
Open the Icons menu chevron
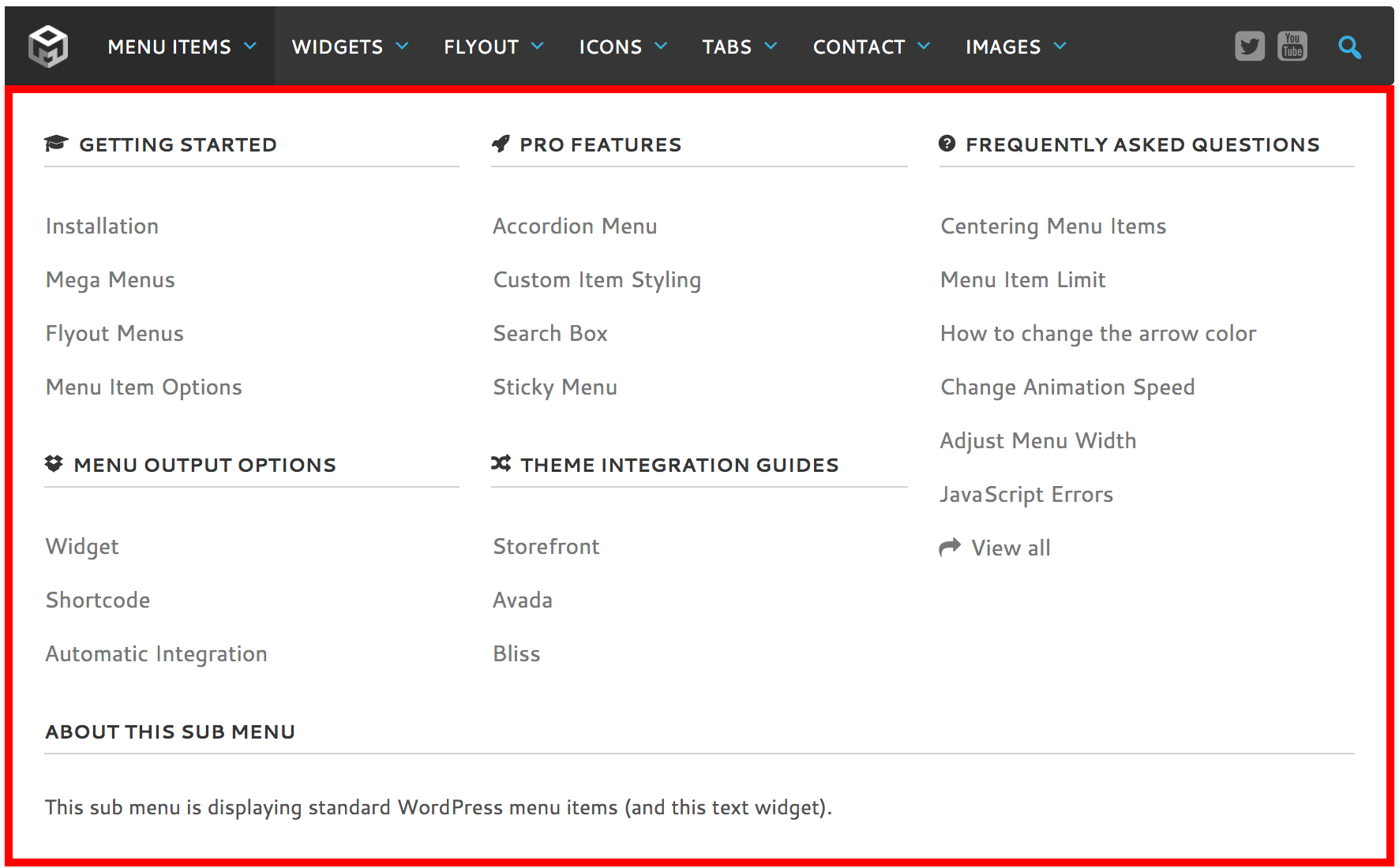[662, 47]
